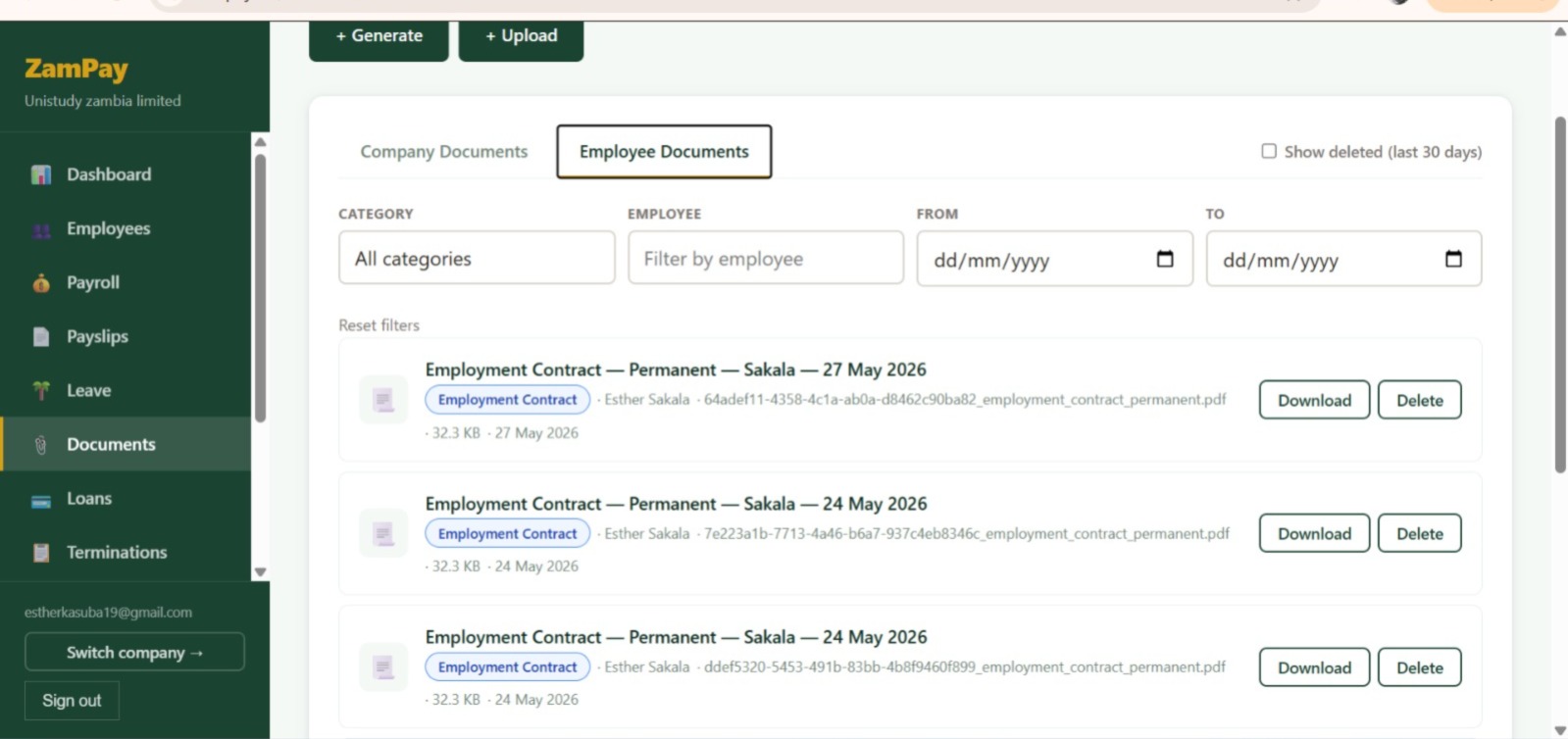Viewport: 1568px width, 739px height.
Task: Click the sidebar scrollbar thumb
Action: pos(260,288)
